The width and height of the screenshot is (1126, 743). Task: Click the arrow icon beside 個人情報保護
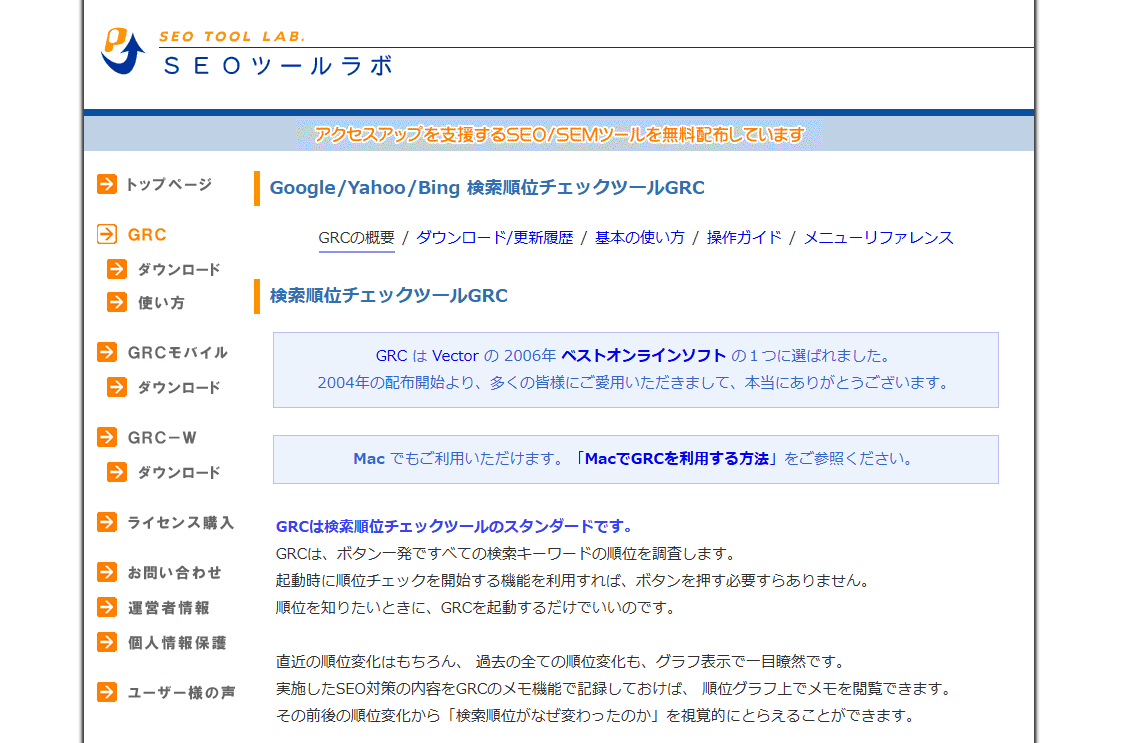click(x=107, y=642)
